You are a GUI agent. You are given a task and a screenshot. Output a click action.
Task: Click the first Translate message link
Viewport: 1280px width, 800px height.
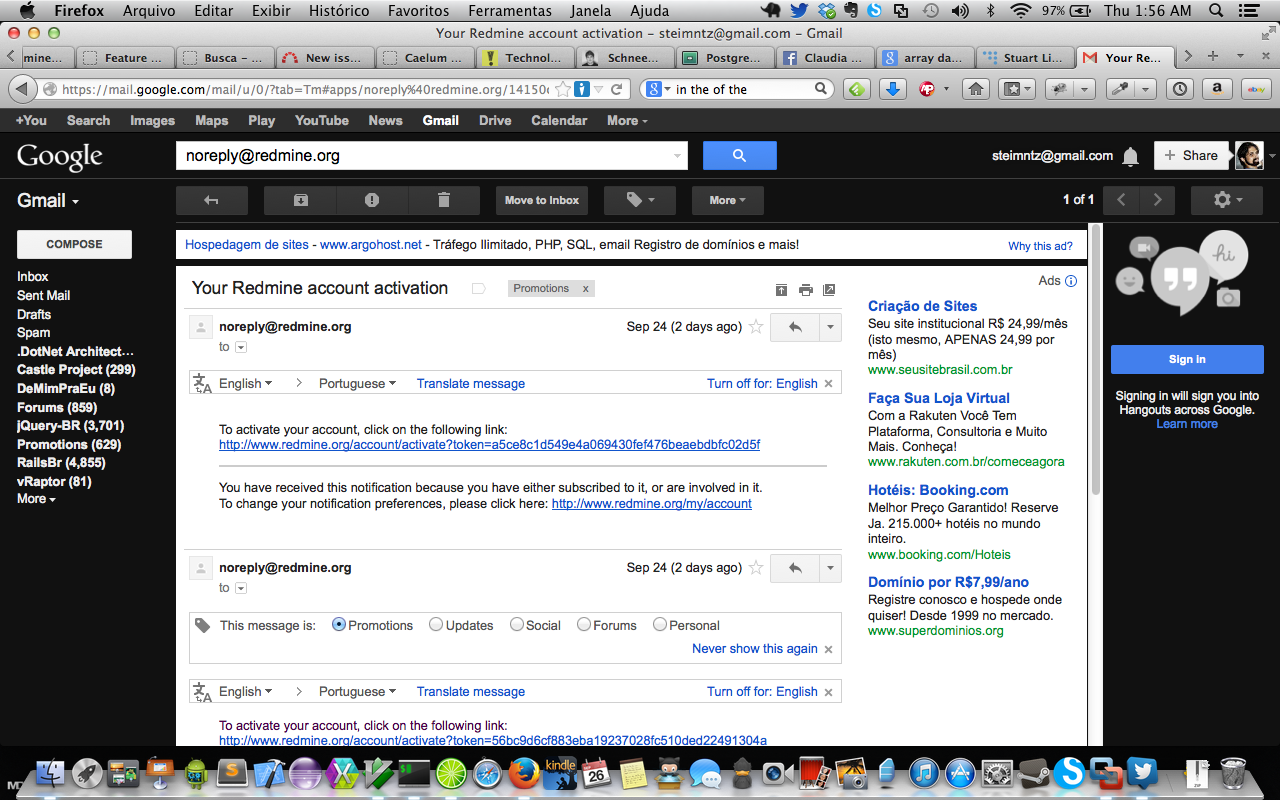click(471, 383)
